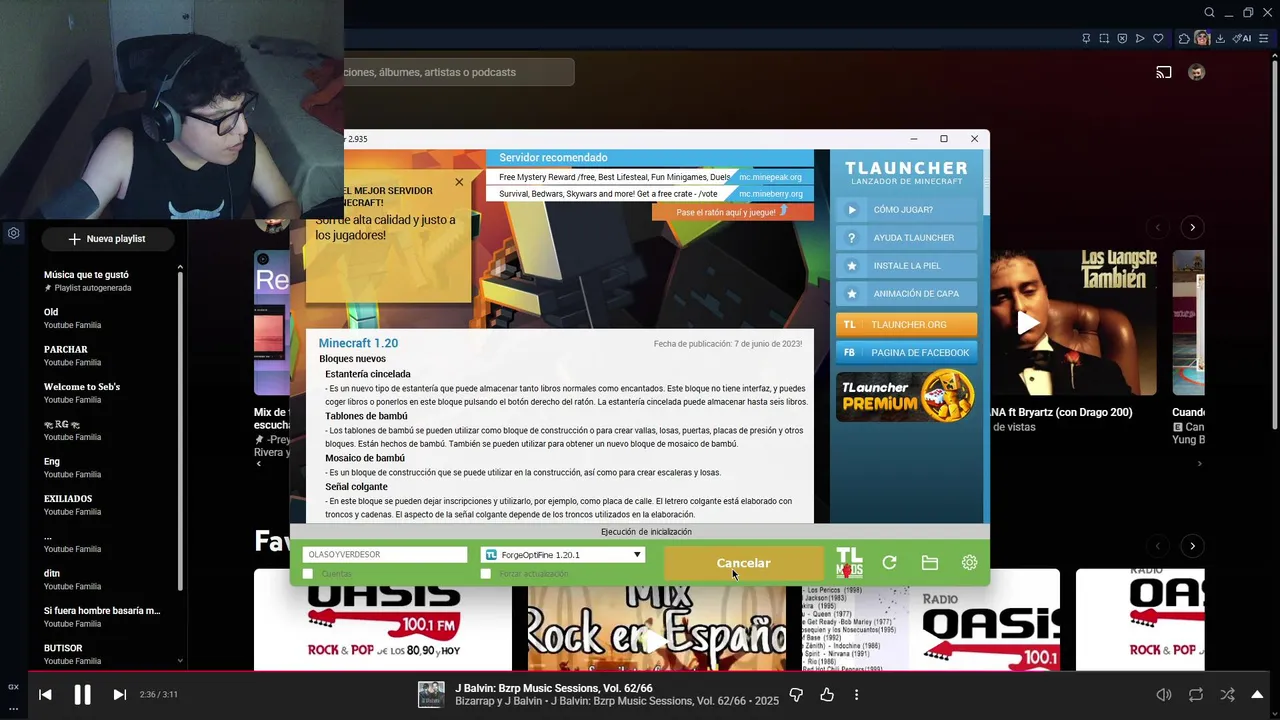The height and width of the screenshot is (720, 1280).
Task: Click the TLauncher Premium banner
Action: pos(906,395)
